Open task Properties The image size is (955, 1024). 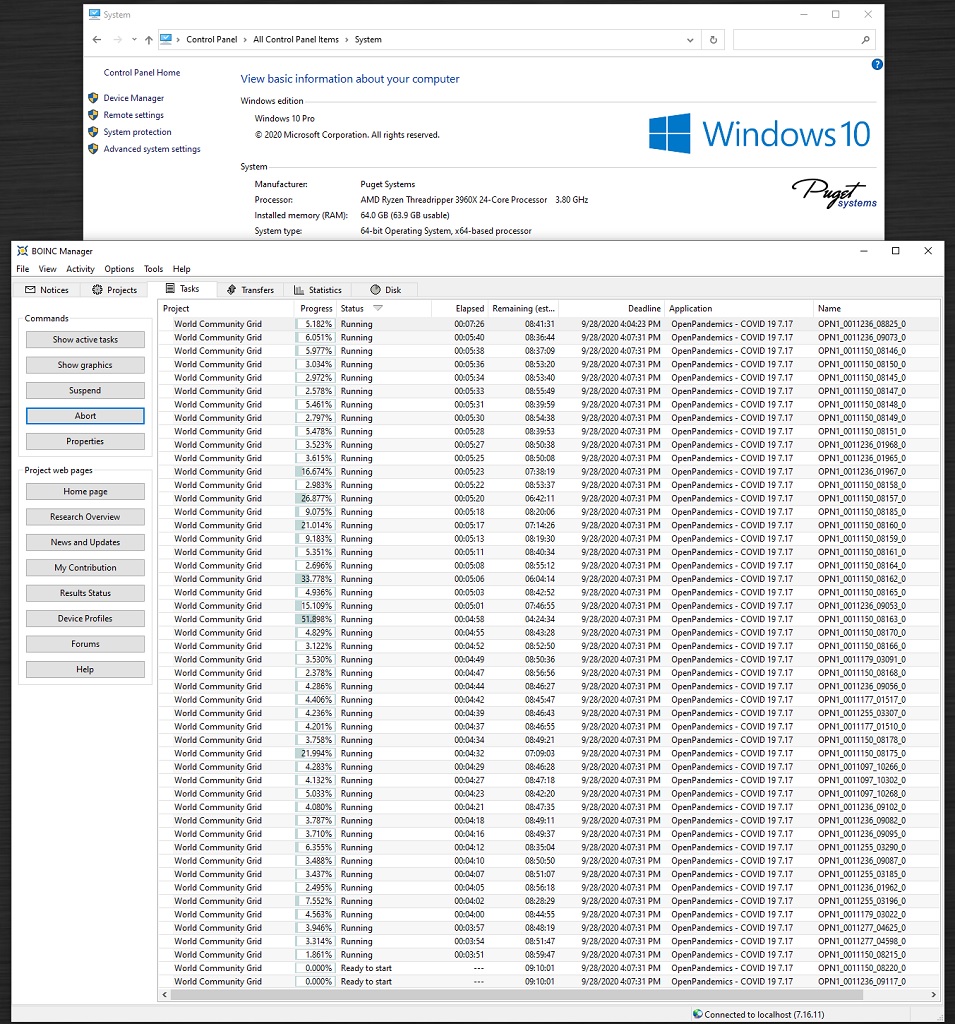(x=85, y=441)
